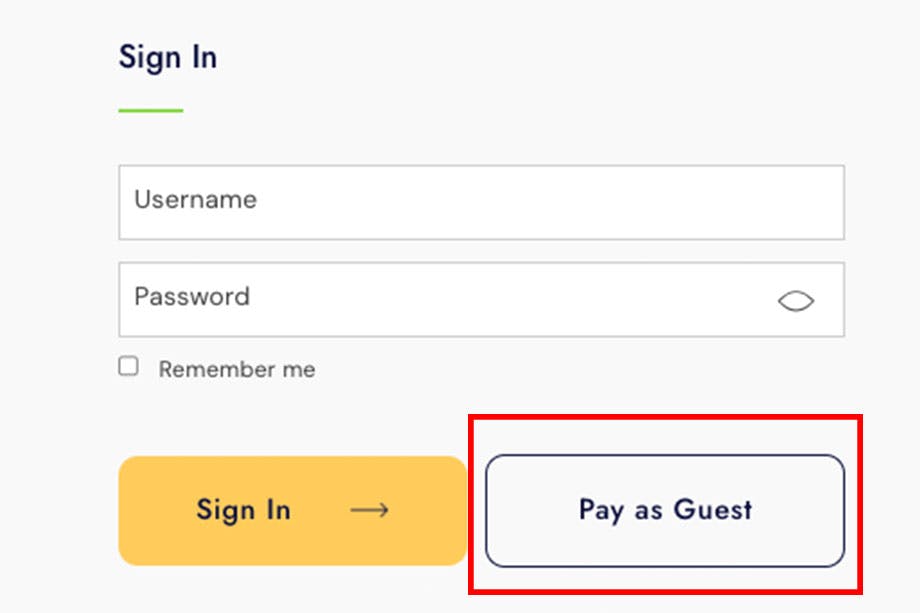This screenshot has height=613, width=920.
Task: Click the Sign In heading text
Action: click(x=168, y=57)
